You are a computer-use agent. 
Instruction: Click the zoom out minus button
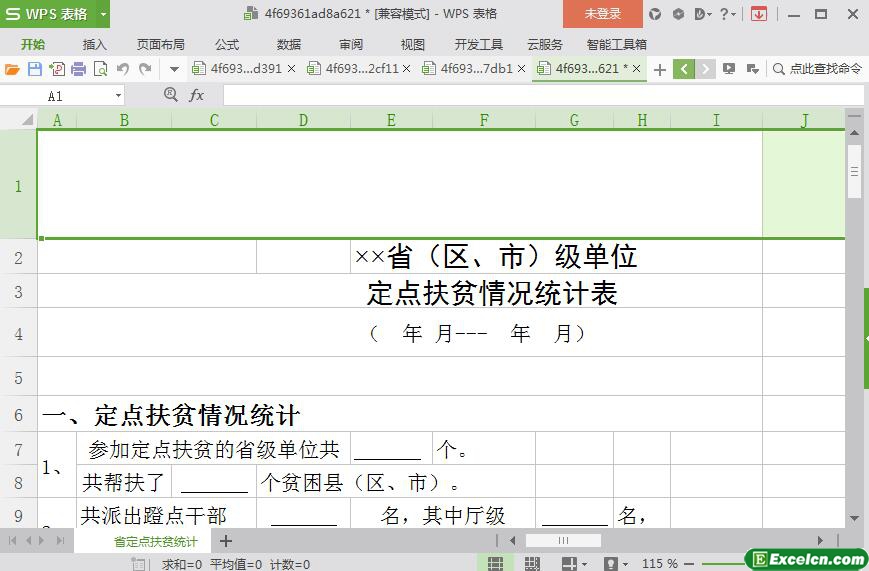(x=689, y=564)
